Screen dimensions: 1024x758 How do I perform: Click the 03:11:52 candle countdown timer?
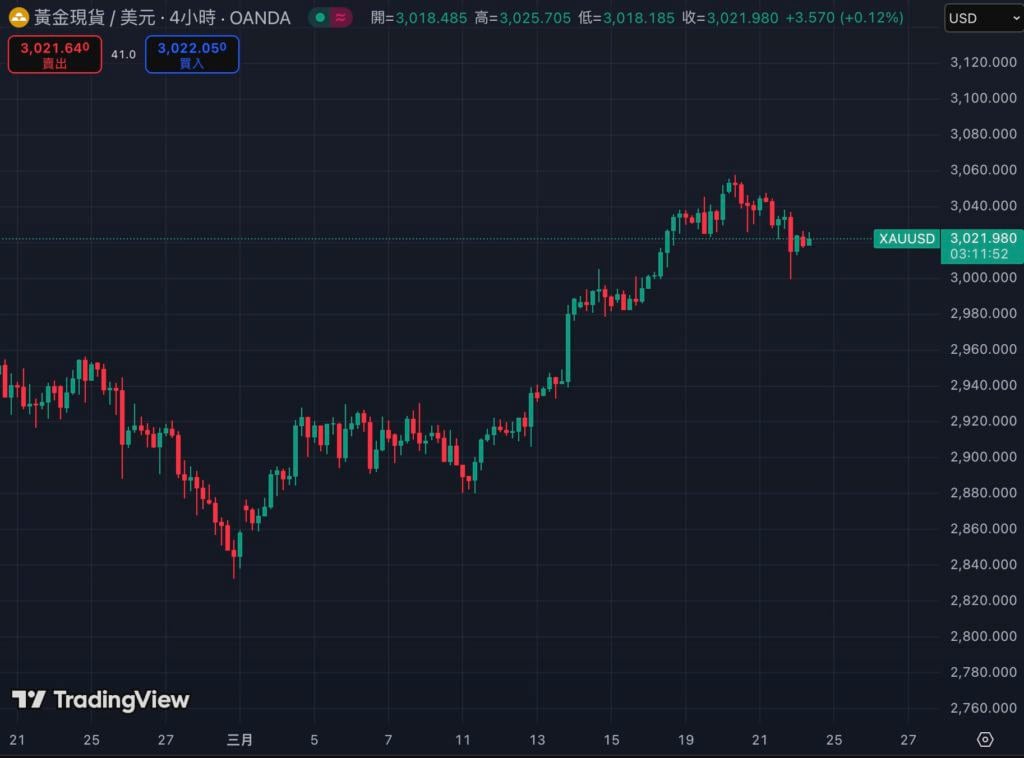tap(981, 254)
